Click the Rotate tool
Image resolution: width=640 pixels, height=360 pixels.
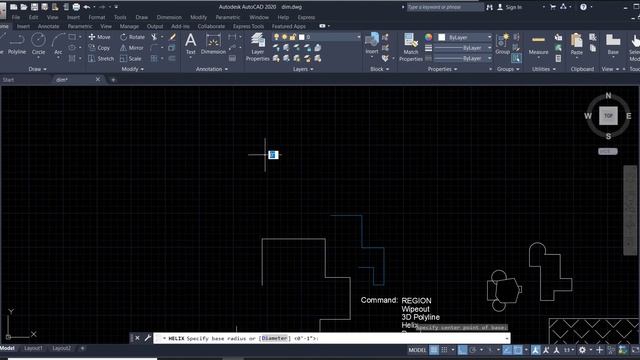[x=132, y=37]
